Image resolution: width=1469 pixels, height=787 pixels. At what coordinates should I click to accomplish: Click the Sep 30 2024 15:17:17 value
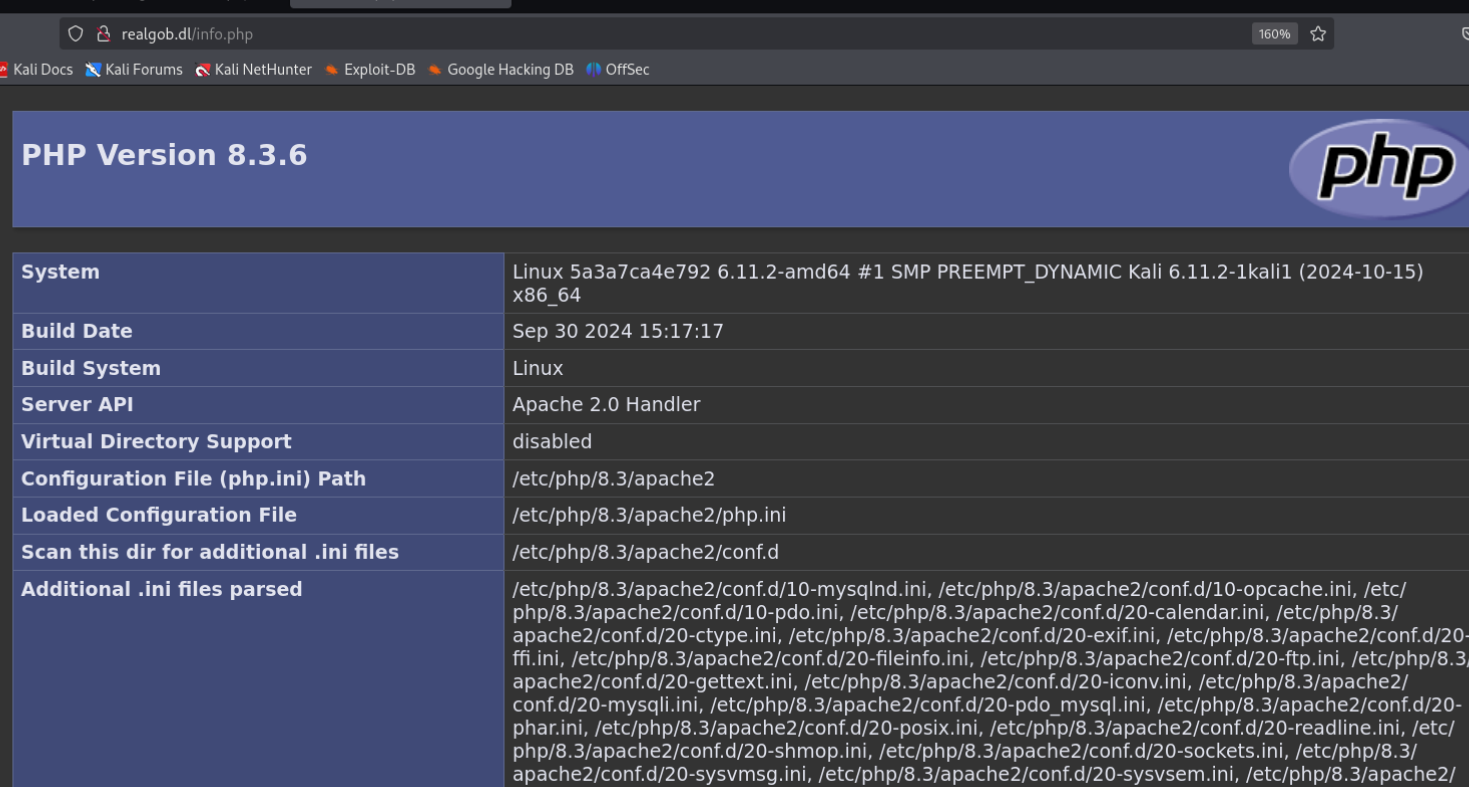pyautogui.click(x=618, y=331)
